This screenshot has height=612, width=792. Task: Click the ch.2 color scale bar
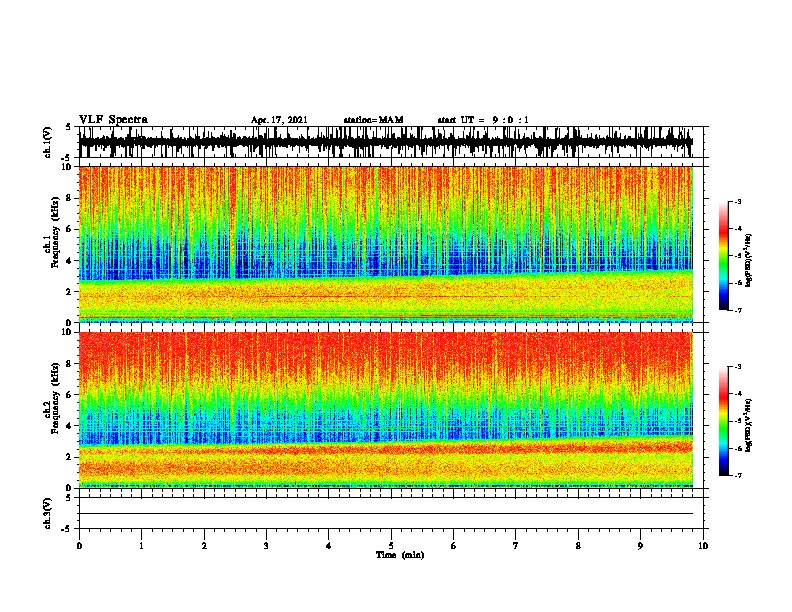coord(723,421)
